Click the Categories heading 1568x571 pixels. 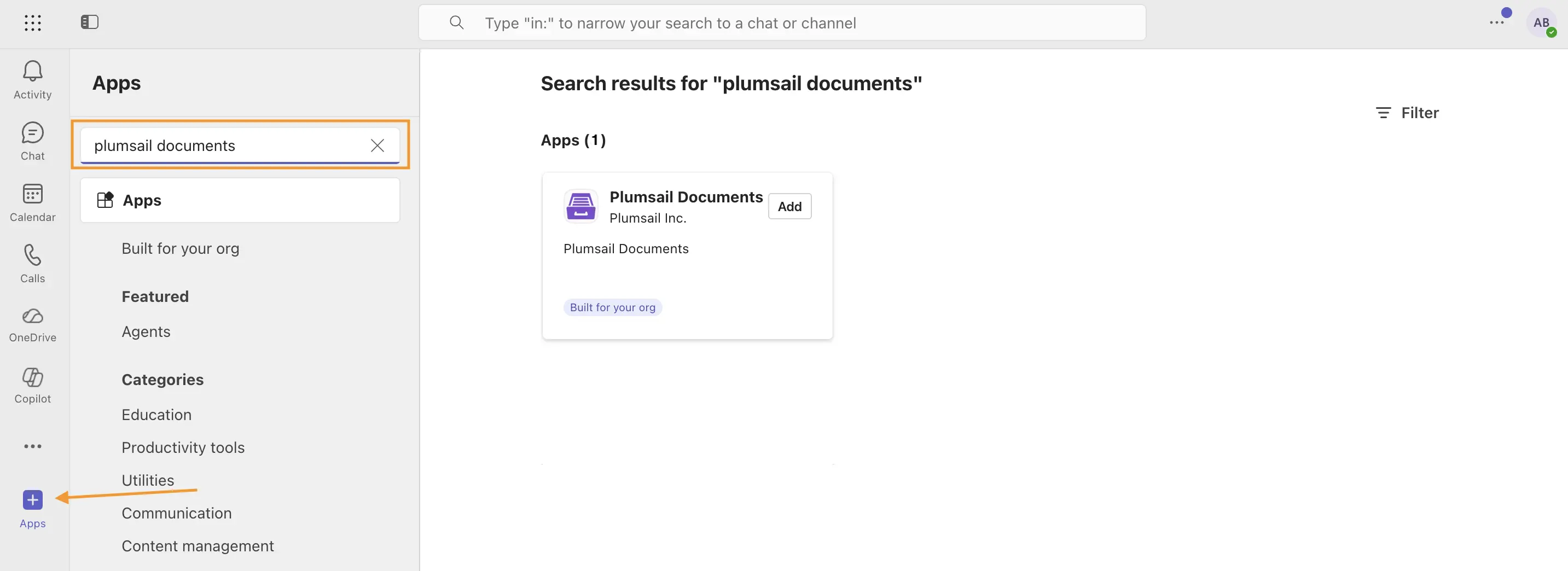coord(162,380)
